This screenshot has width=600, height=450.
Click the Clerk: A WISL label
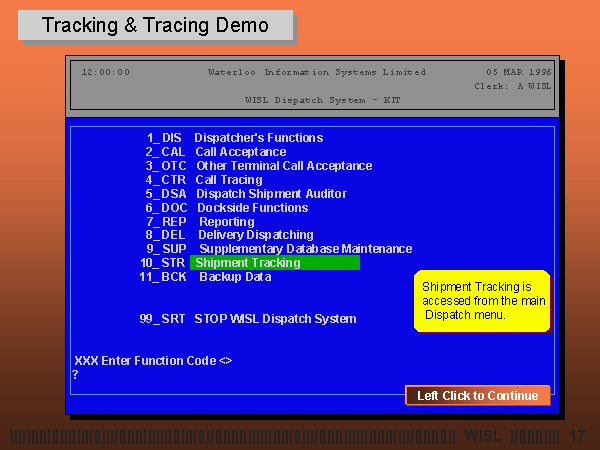[513, 86]
